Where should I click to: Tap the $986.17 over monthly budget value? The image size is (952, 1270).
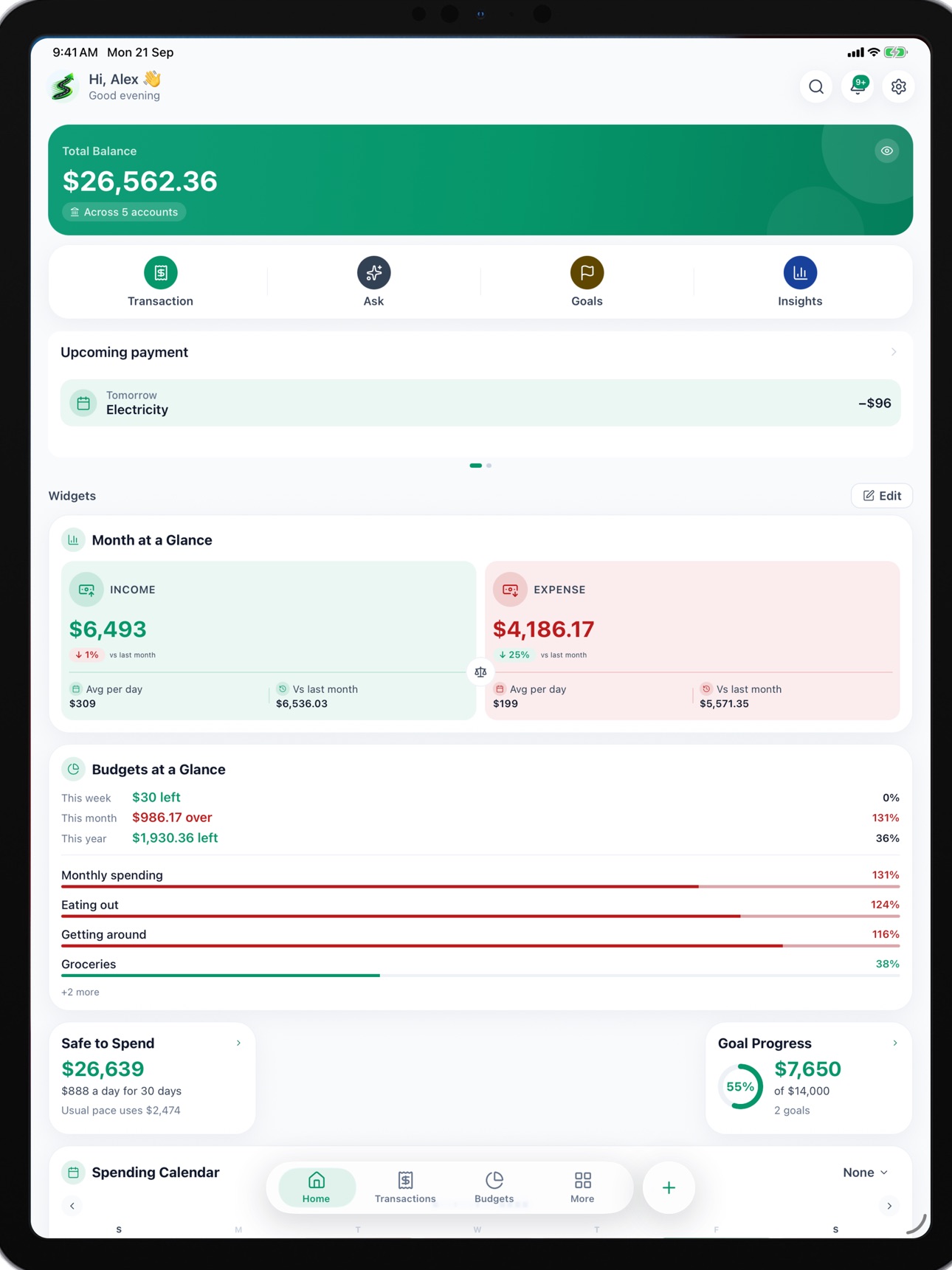click(172, 818)
